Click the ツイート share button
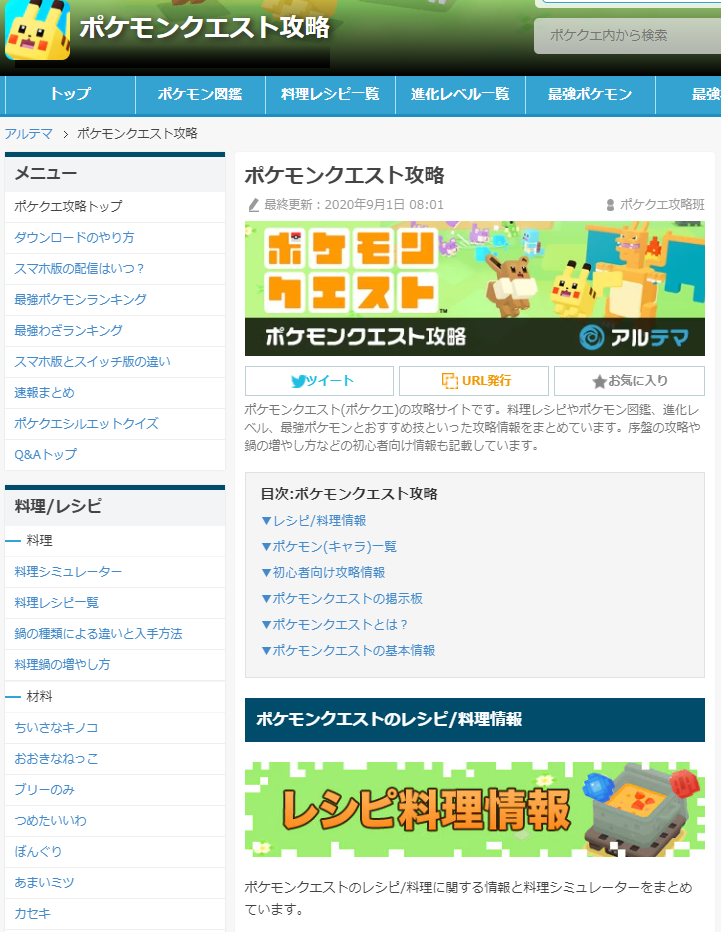Image resolution: width=721 pixels, height=932 pixels. click(319, 381)
